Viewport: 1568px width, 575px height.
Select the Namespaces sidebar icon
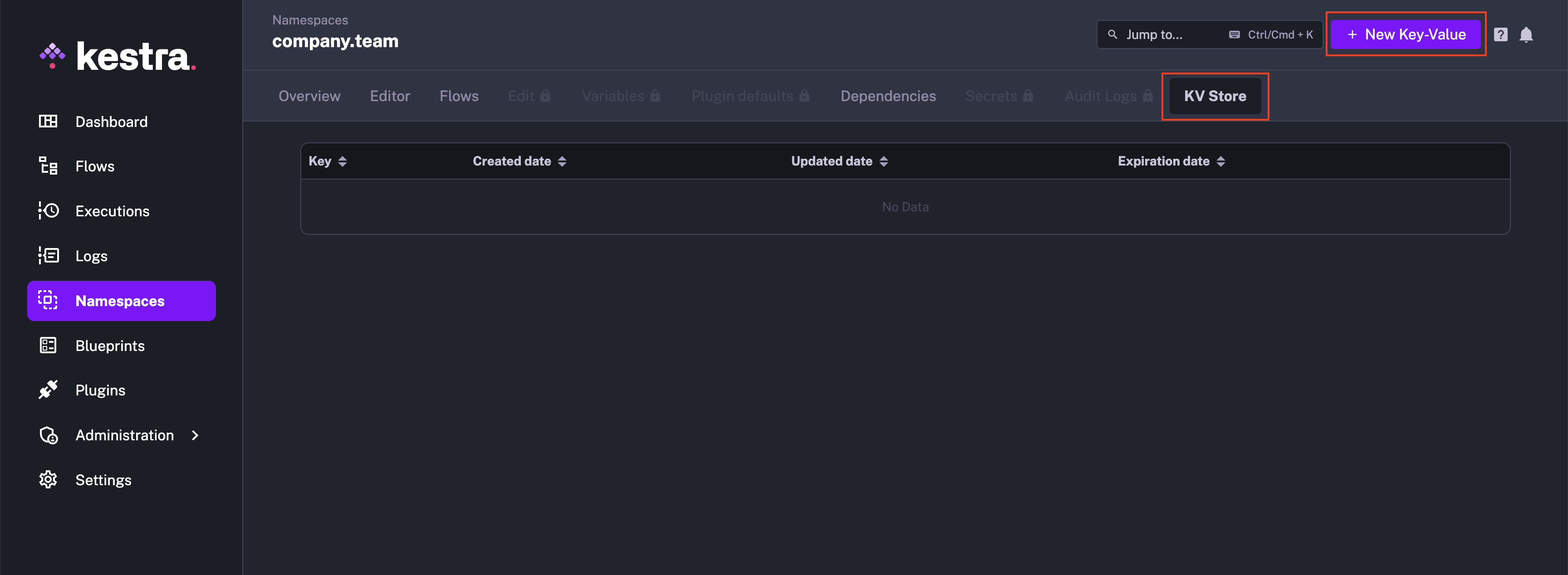pos(49,300)
